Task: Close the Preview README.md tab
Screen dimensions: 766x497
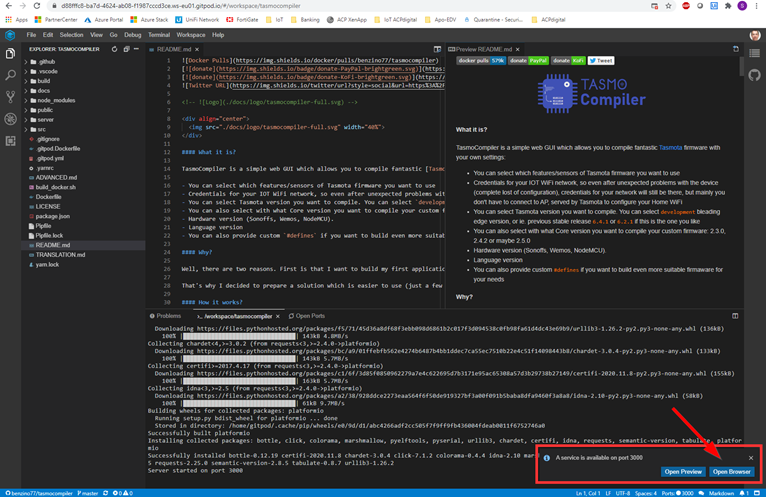Action: pyautogui.click(x=517, y=49)
